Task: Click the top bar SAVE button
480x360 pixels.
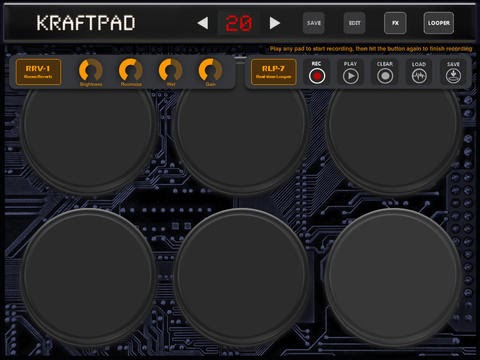Action: coord(314,23)
